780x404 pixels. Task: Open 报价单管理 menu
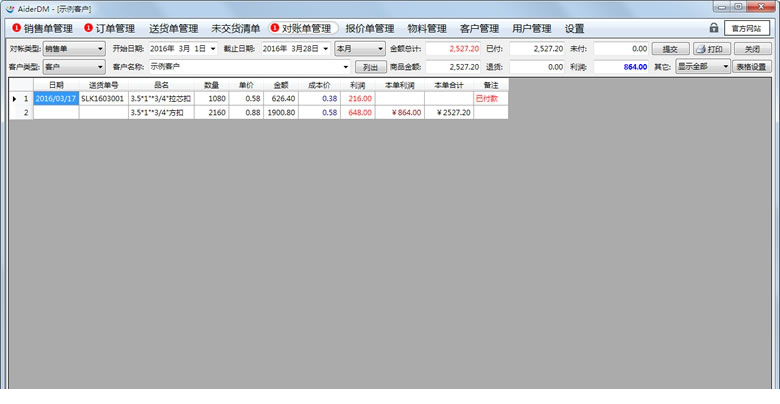pyautogui.click(x=370, y=28)
